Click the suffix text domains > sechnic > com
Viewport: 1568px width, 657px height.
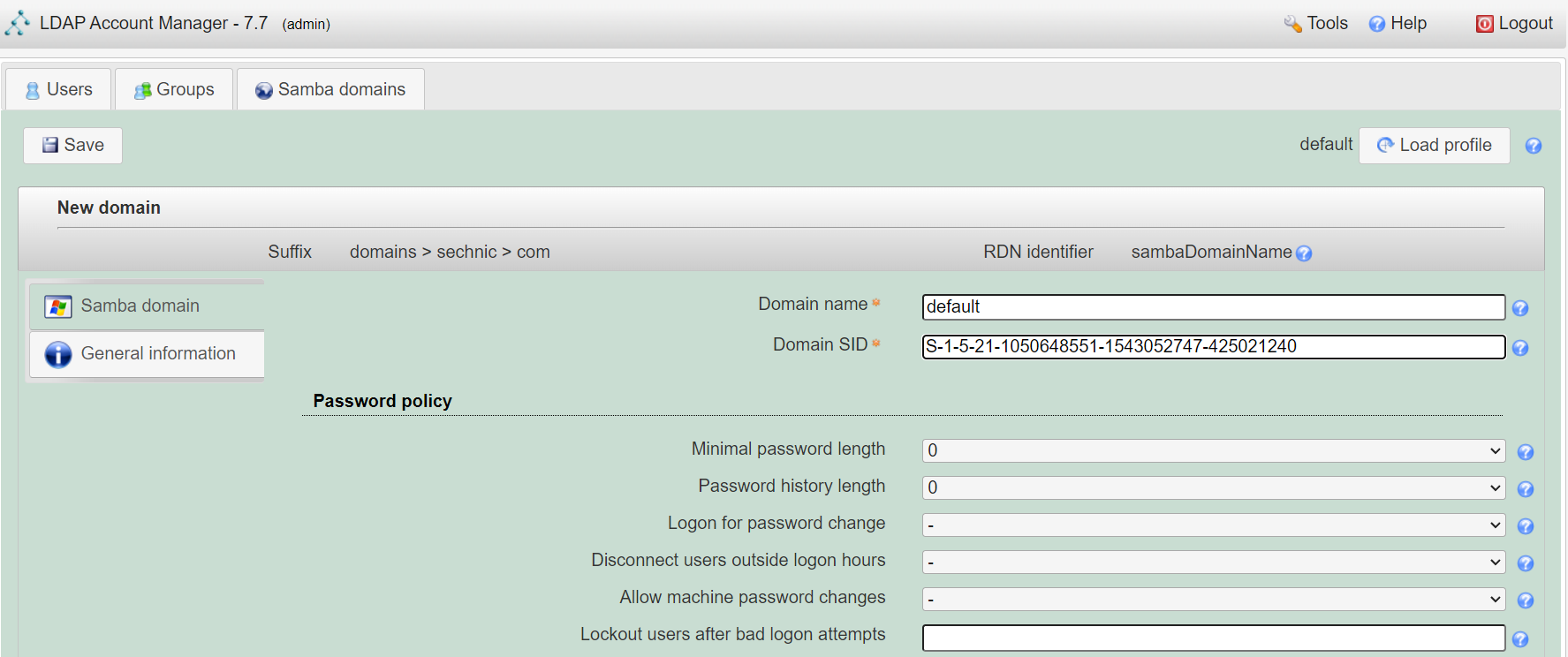coord(450,252)
